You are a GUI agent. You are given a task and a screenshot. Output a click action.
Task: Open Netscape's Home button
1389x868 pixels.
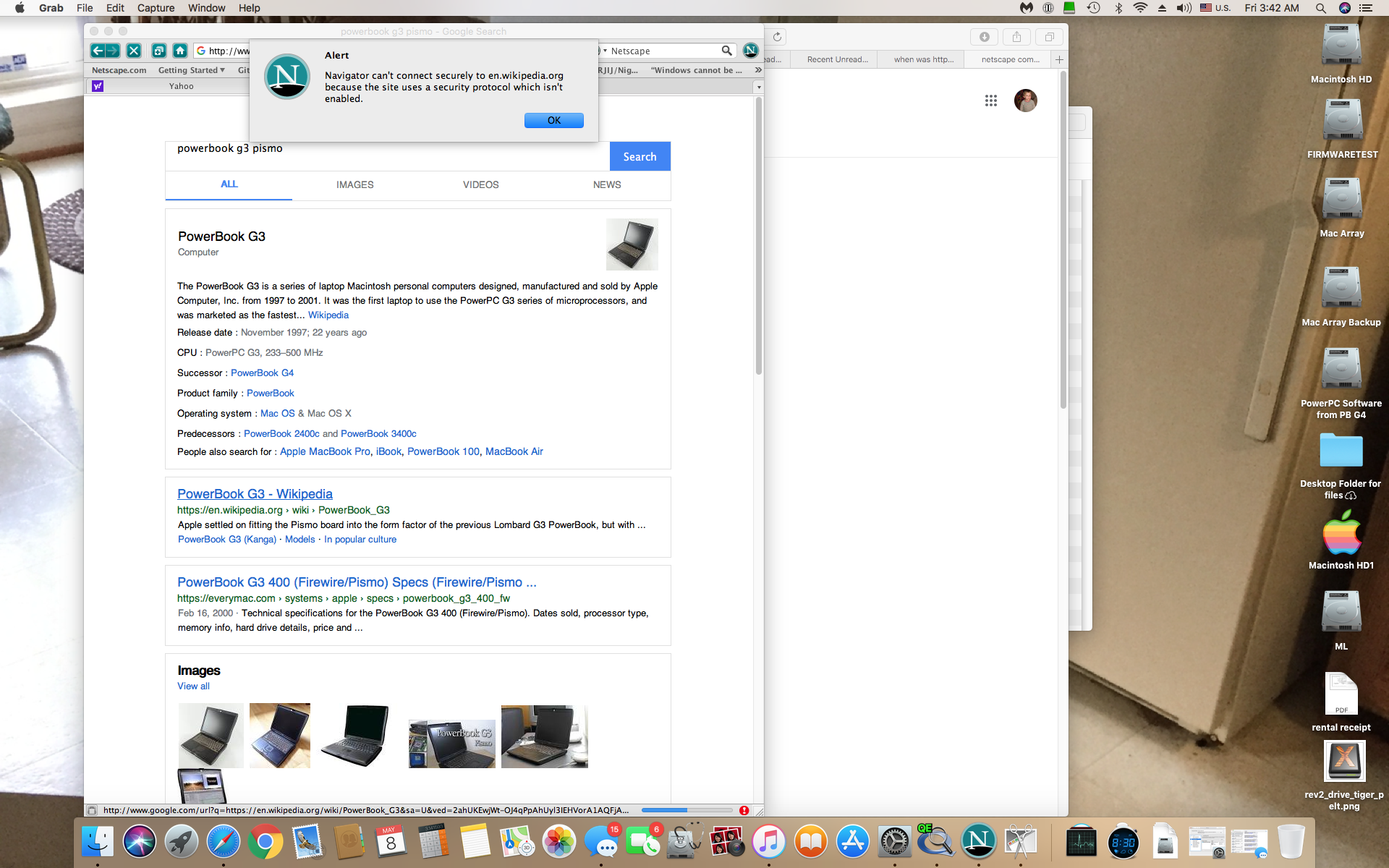(x=180, y=51)
